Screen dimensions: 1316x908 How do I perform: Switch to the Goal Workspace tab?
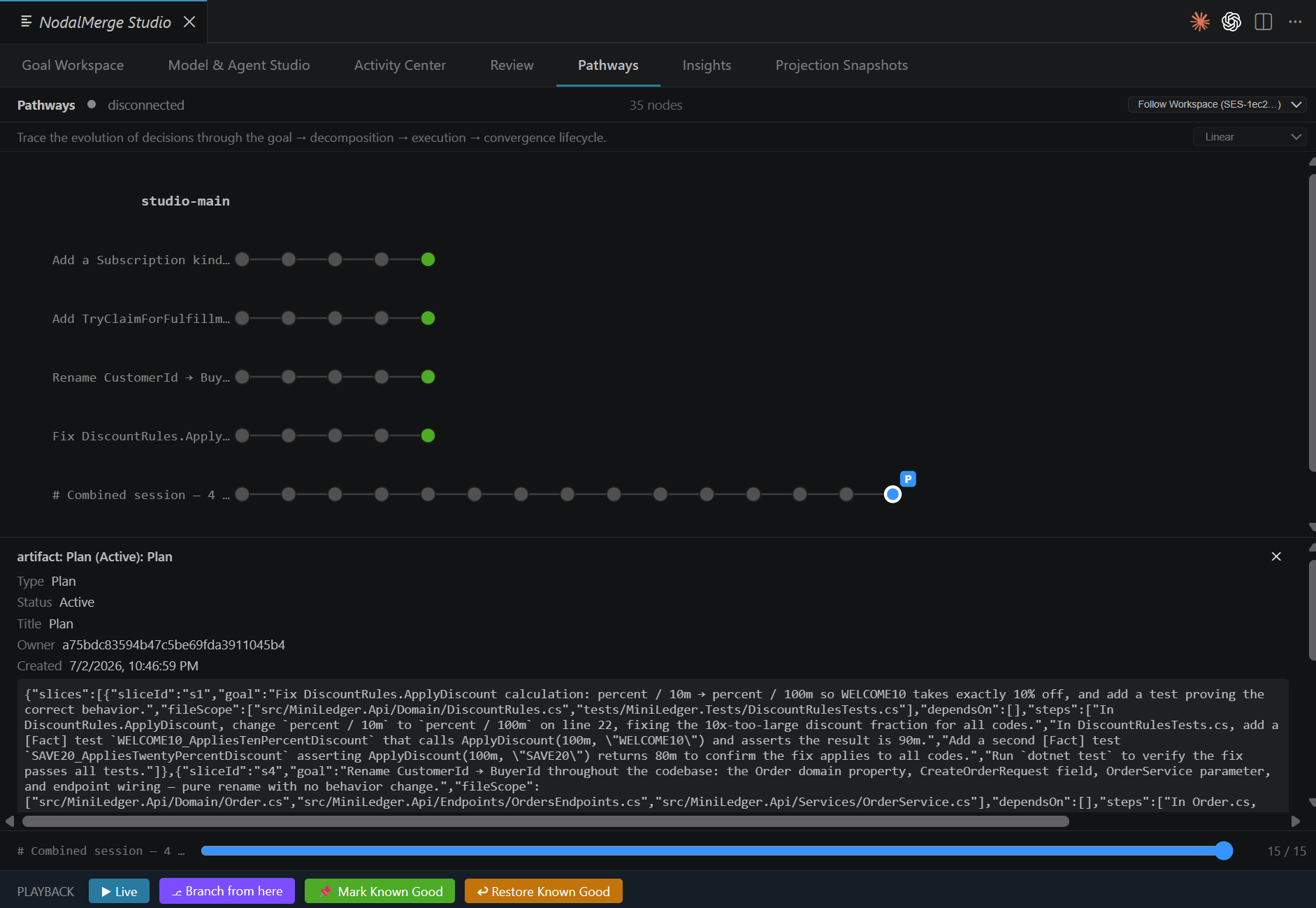click(73, 65)
